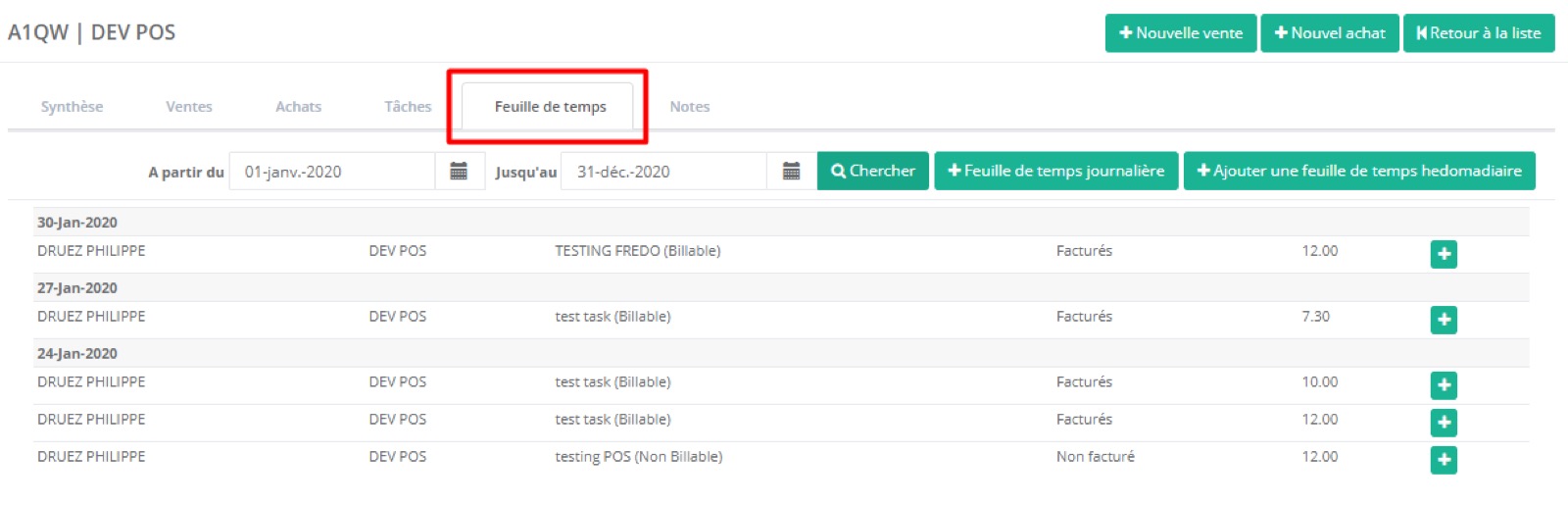
Task: Click Ajouter une feuille de temps hedomadaire
Action: pyautogui.click(x=1359, y=171)
